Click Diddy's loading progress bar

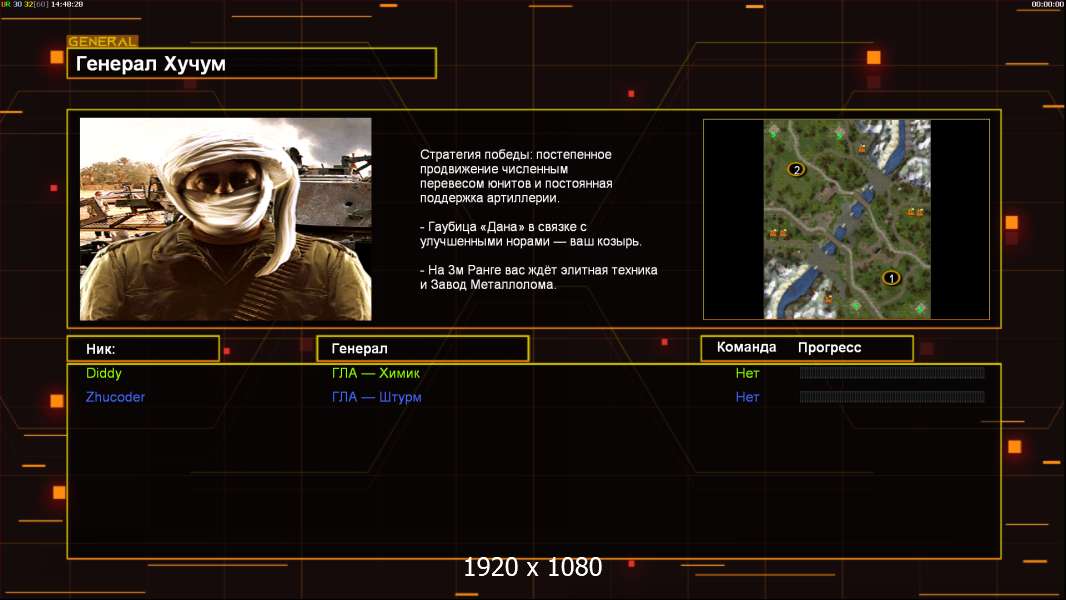892,373
